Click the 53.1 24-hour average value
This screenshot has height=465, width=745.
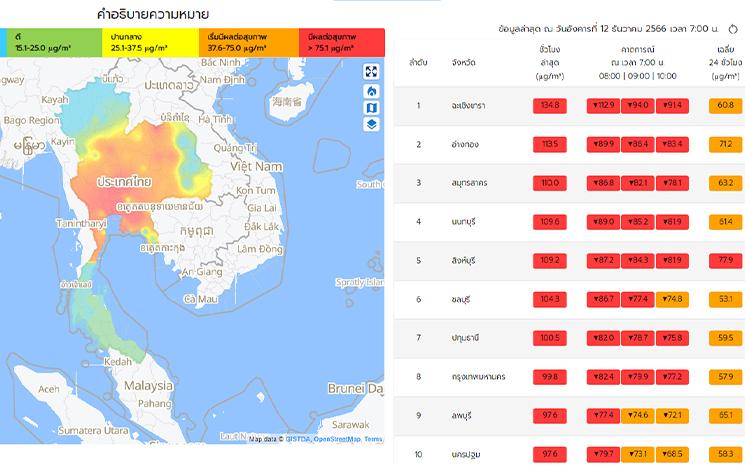coord(726,299)
